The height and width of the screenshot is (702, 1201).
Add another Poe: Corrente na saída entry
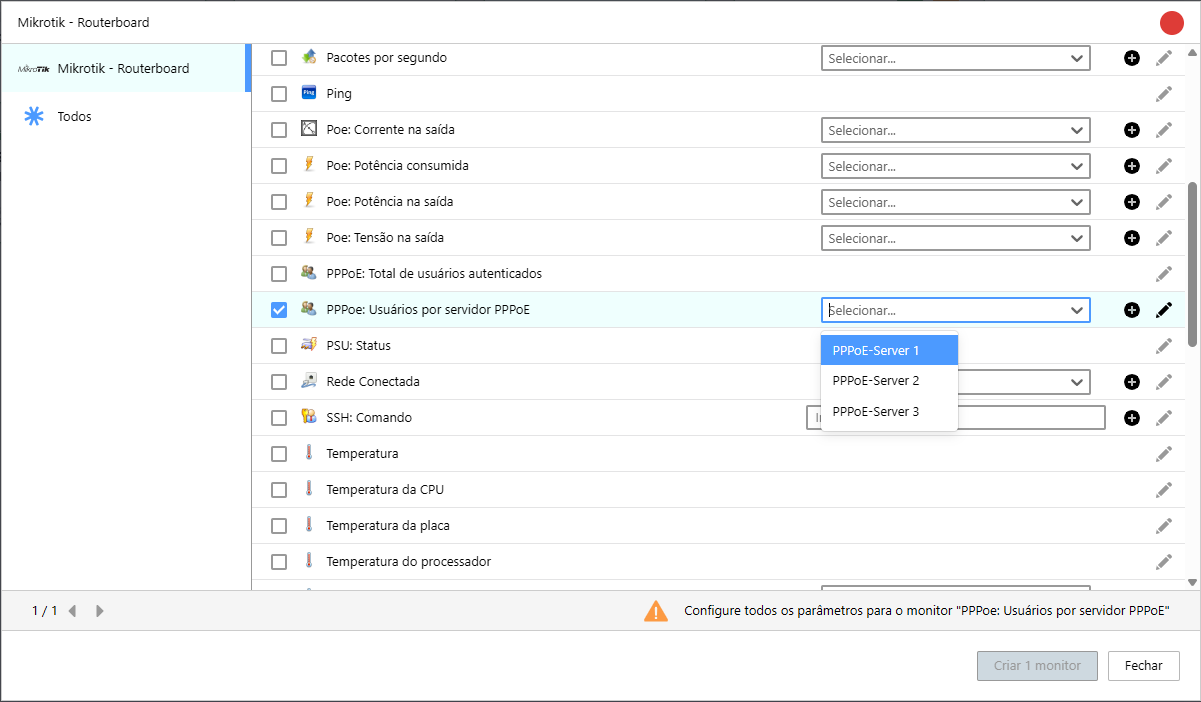[1131, 130]
